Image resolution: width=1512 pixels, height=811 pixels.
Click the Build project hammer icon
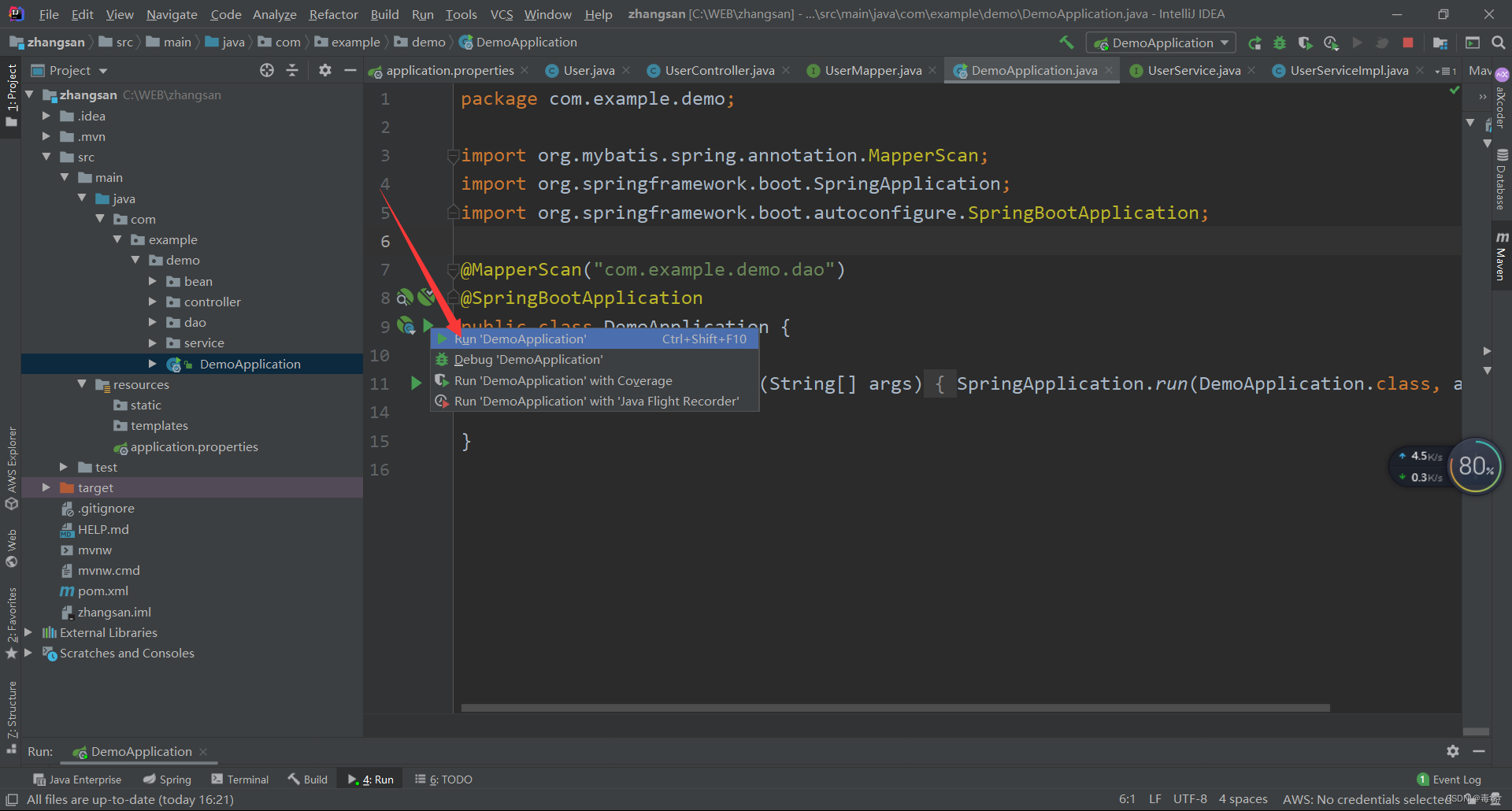point(1066,43)
